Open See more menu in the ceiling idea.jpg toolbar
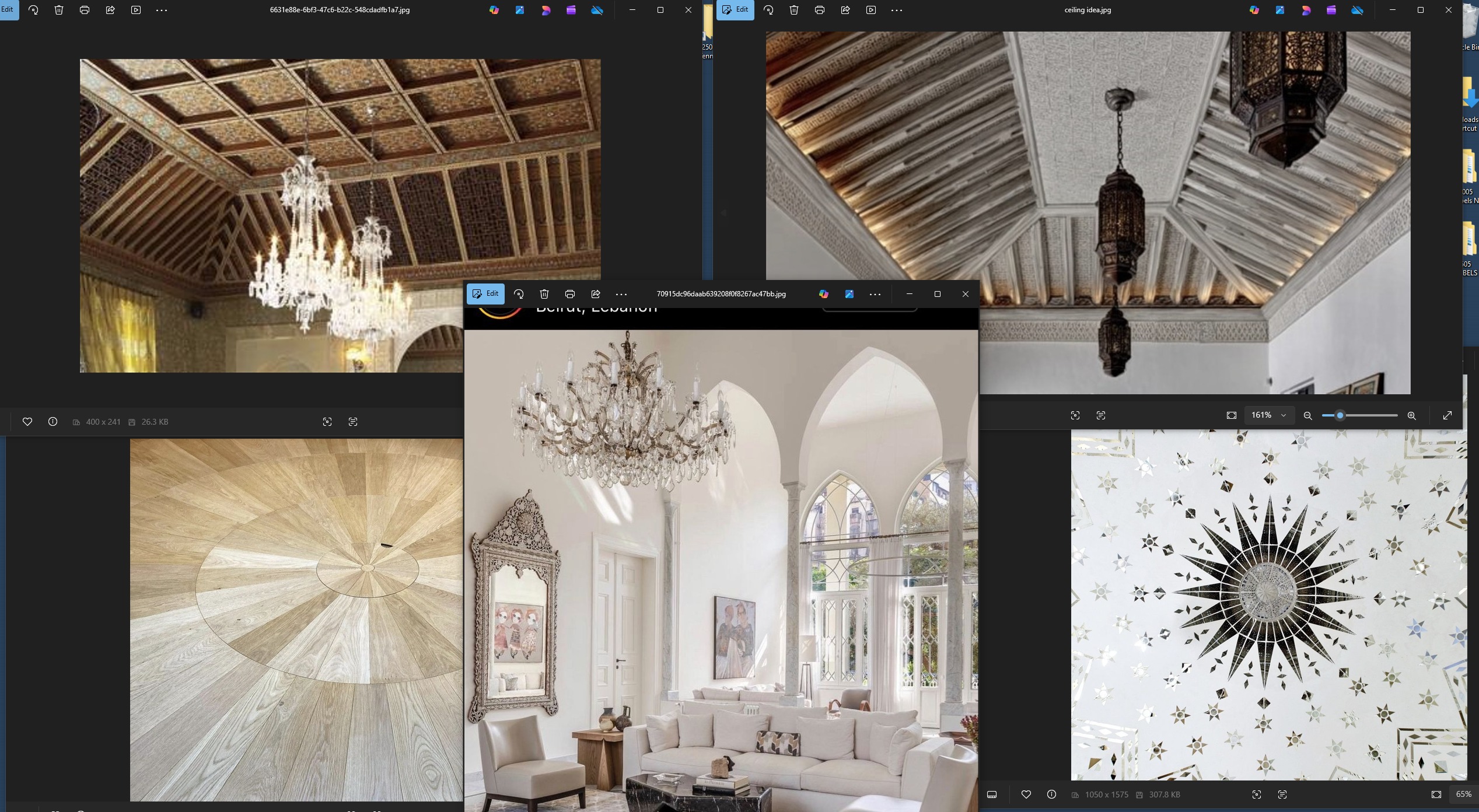This screenshot has width=1479, height=812. (x=897, y=10)
